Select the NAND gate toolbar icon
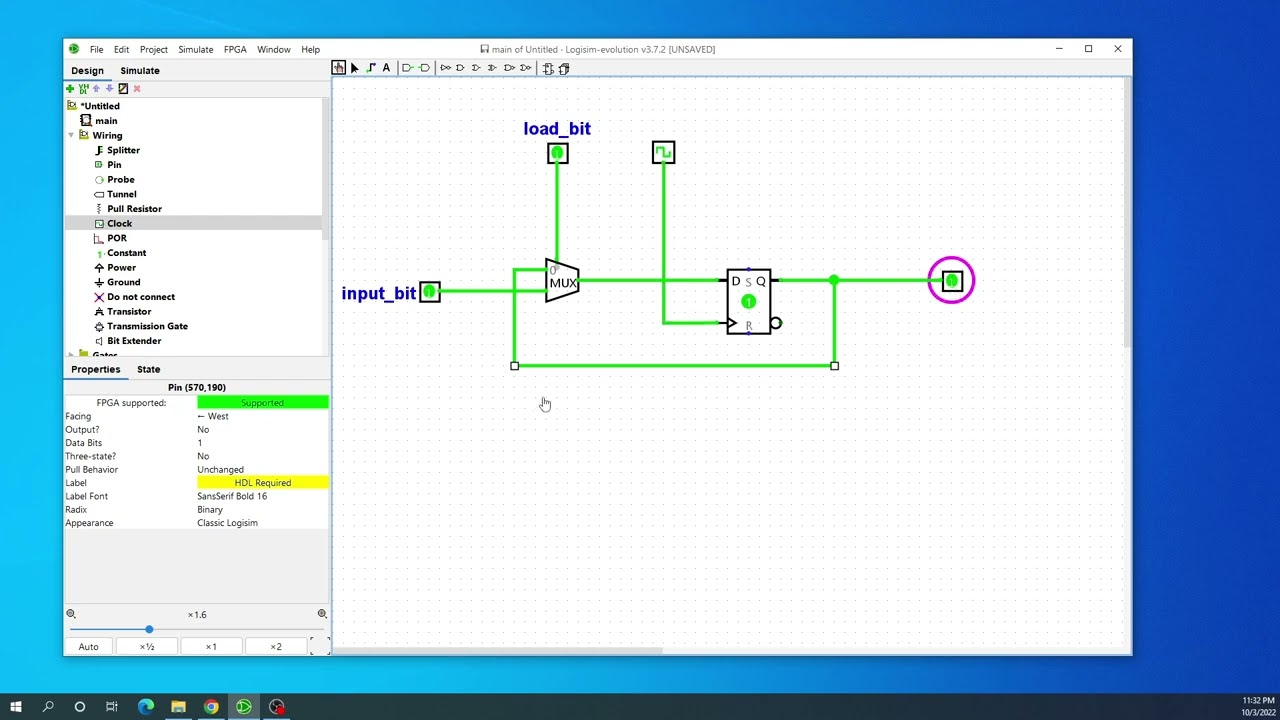The image size is (1280, 720). [509, 68]
